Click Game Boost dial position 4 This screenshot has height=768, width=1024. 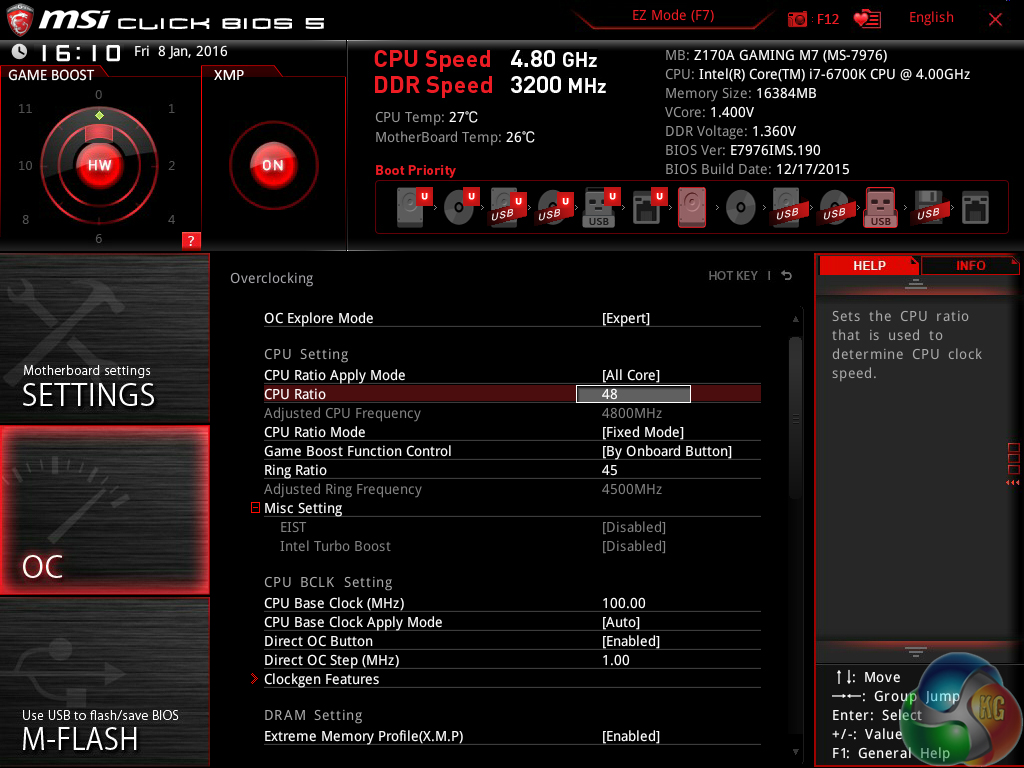(x=171, y=219)
